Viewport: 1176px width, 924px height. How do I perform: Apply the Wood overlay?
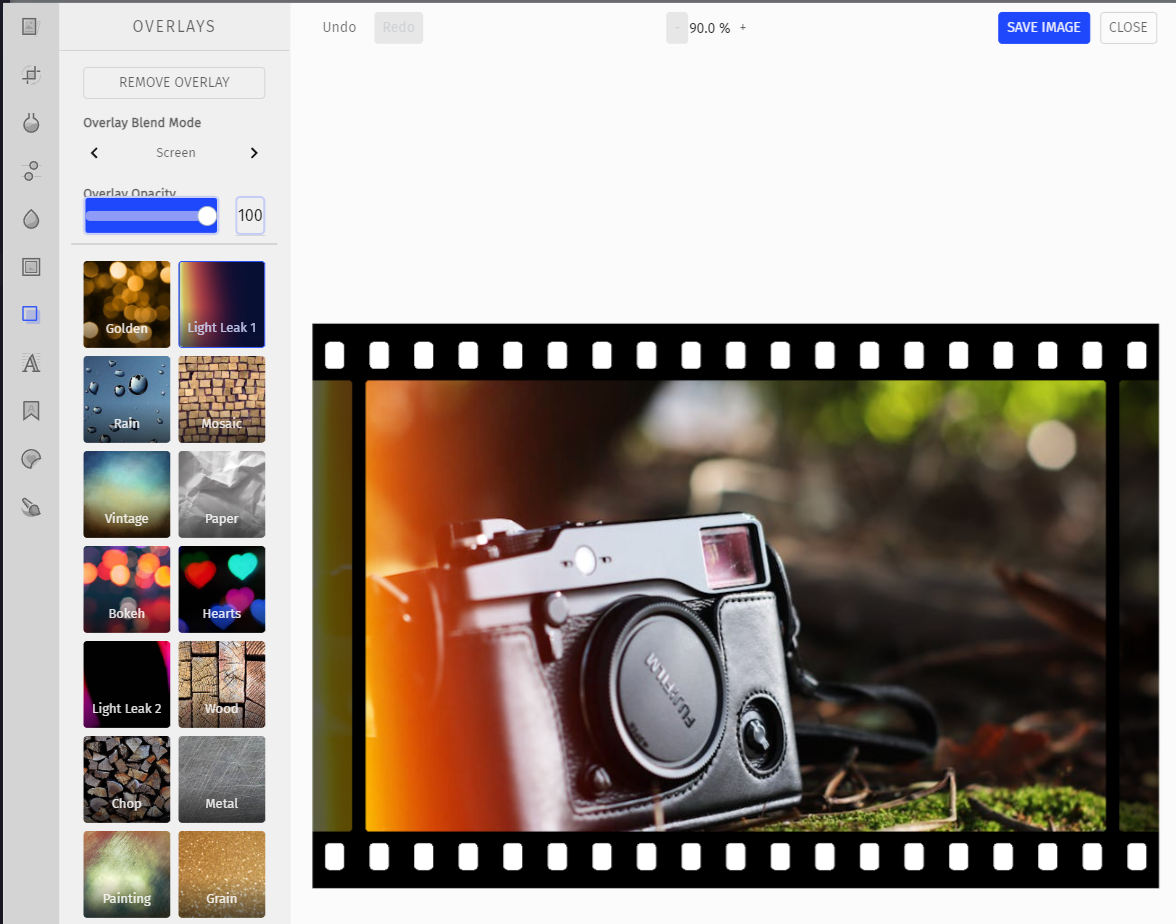[222, 685]
